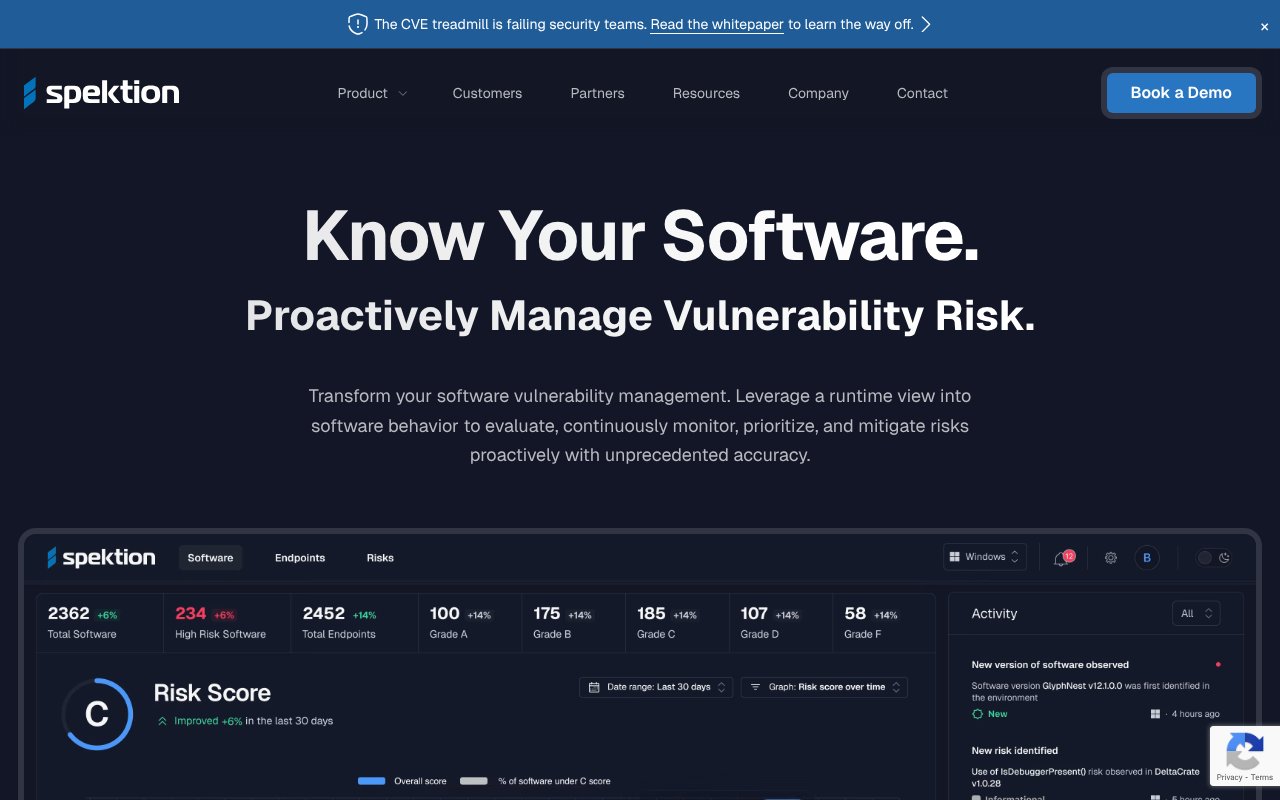This screenshot has height=800, width=1280.
Task: Click the Book a Demo button
Action: [x=1180, y=93]
